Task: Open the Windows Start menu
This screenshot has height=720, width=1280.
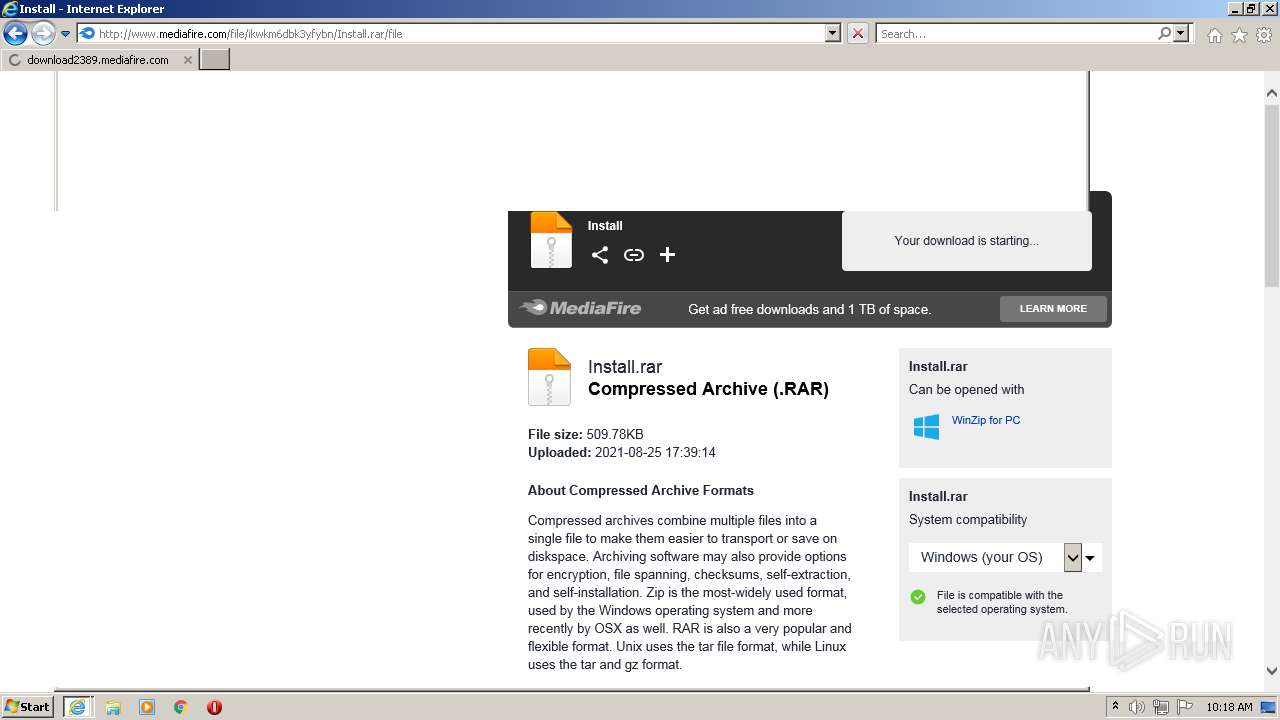Action: pos(28,706)
